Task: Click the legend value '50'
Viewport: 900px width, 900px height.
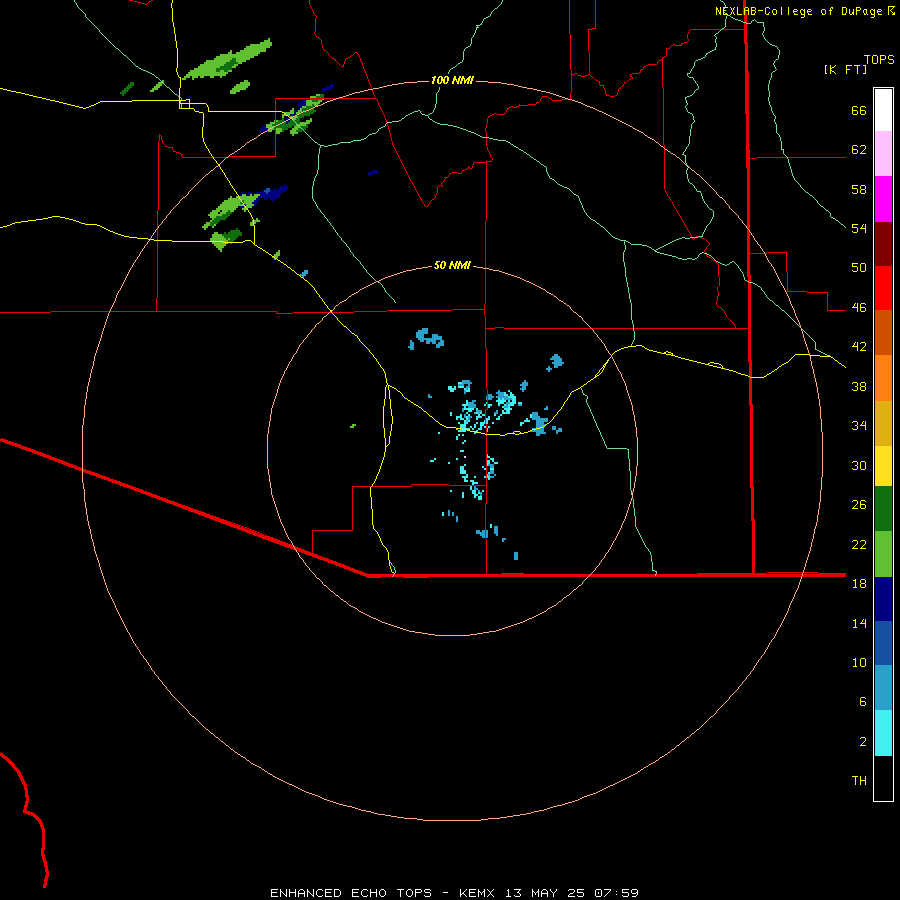Action: (859, 268)
